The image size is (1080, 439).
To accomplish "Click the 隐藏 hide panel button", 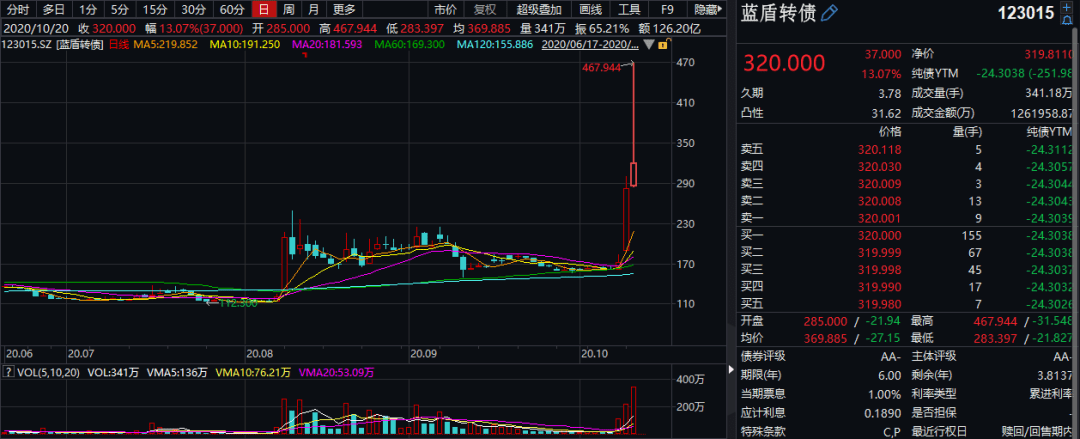I will click(708, 9).
